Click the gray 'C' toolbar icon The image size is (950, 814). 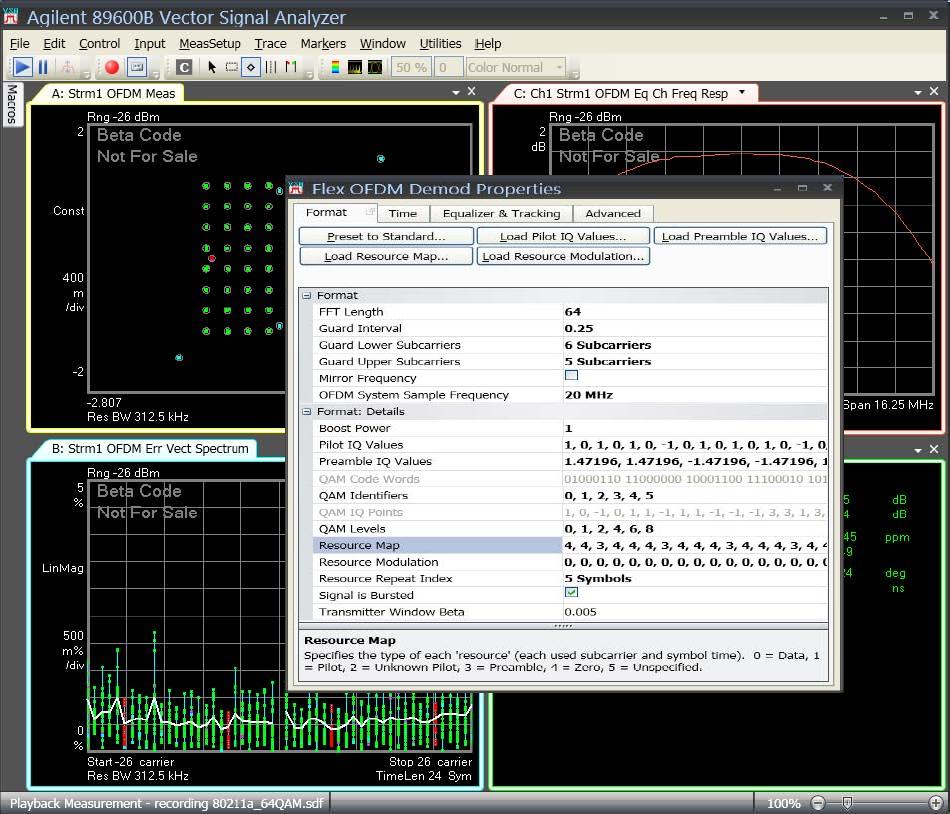point(184,67)
